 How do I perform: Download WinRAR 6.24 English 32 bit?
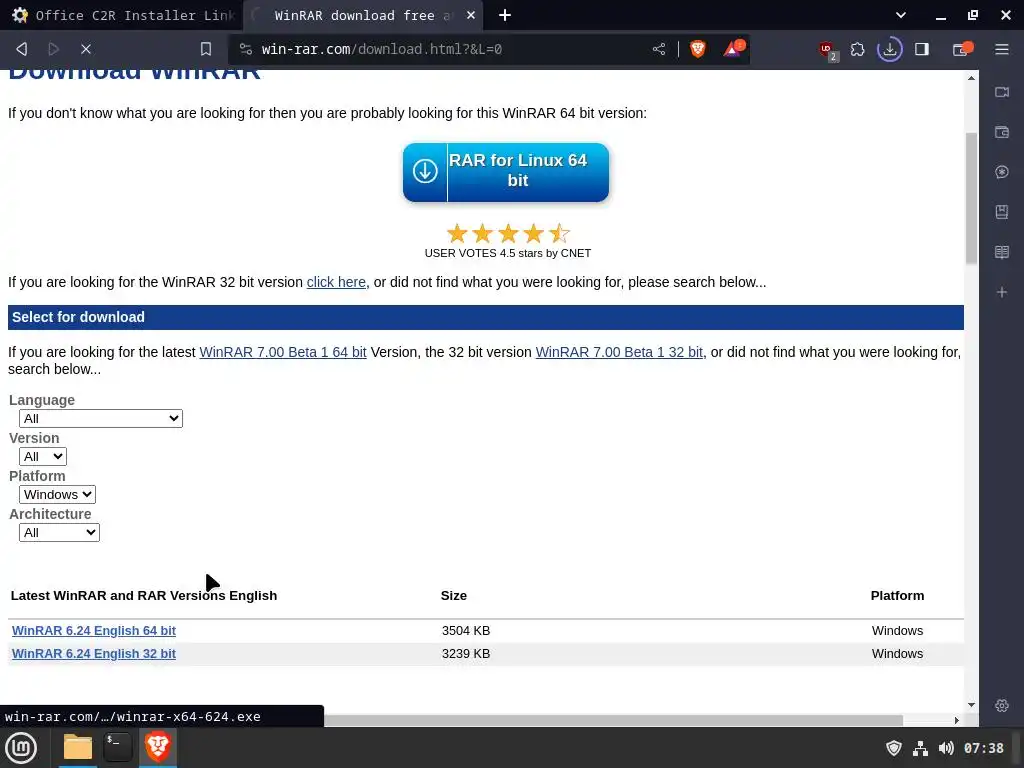[x=94, y=654]
